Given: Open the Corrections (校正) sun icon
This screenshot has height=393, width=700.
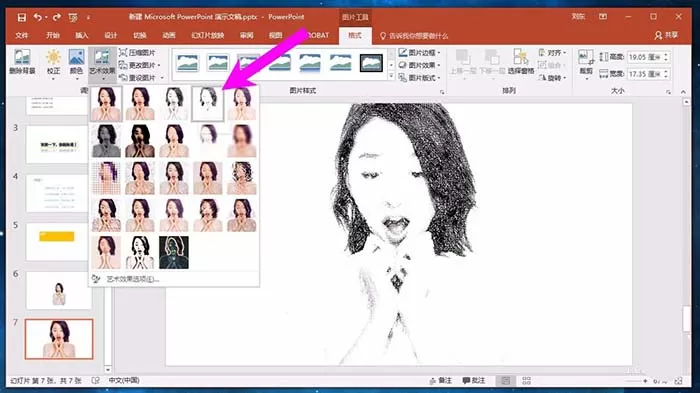Looking at the screenshot, I should [54, 62].
